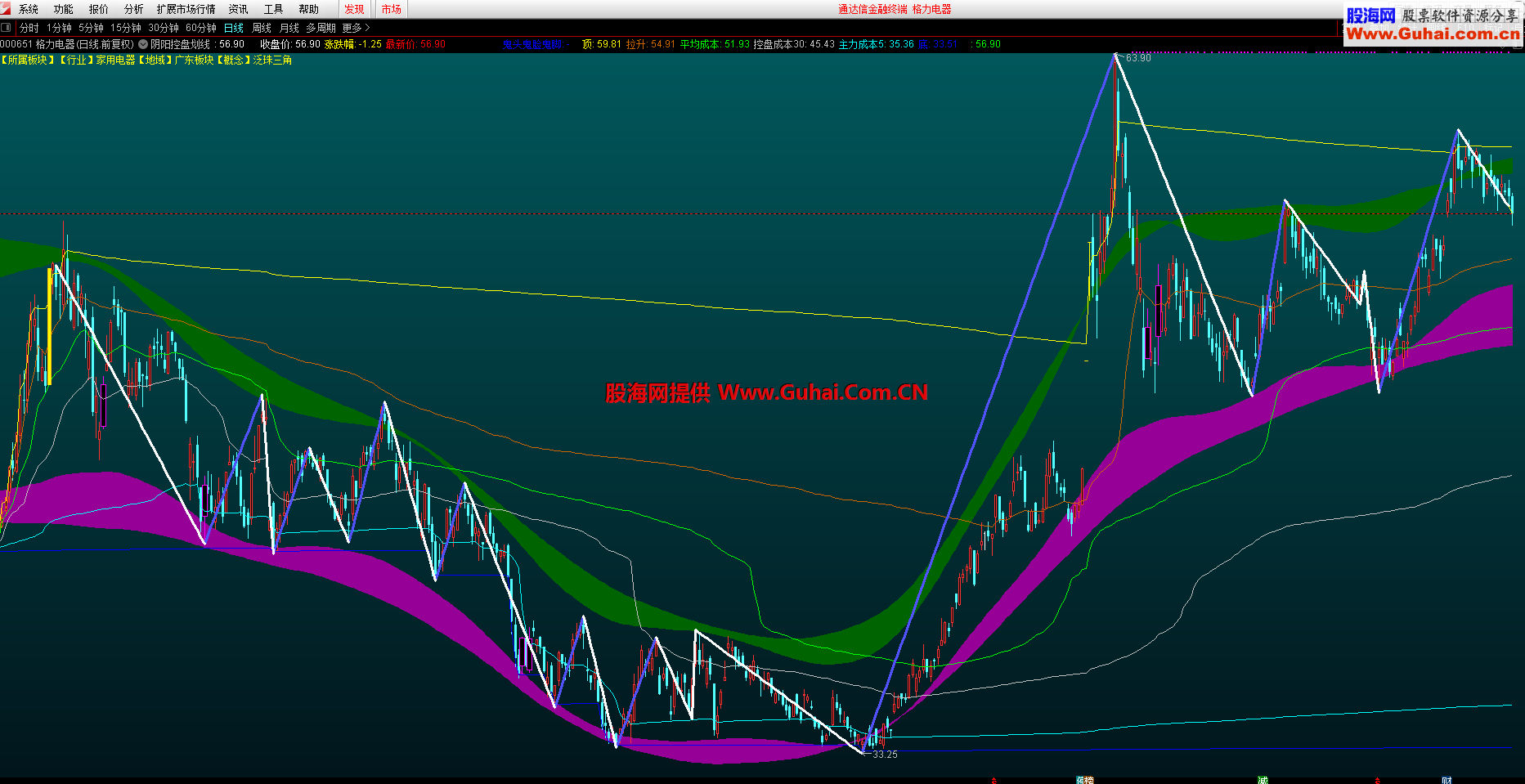Click the 收盘价: 56.90 readout
Viewport: 1525px width, 784px height.
[290, 44]
